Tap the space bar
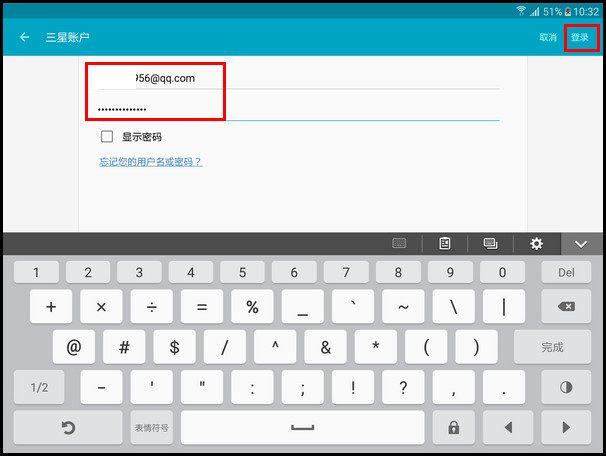Image resolution: width=606 pixels, height=456 pixels. 303,427
